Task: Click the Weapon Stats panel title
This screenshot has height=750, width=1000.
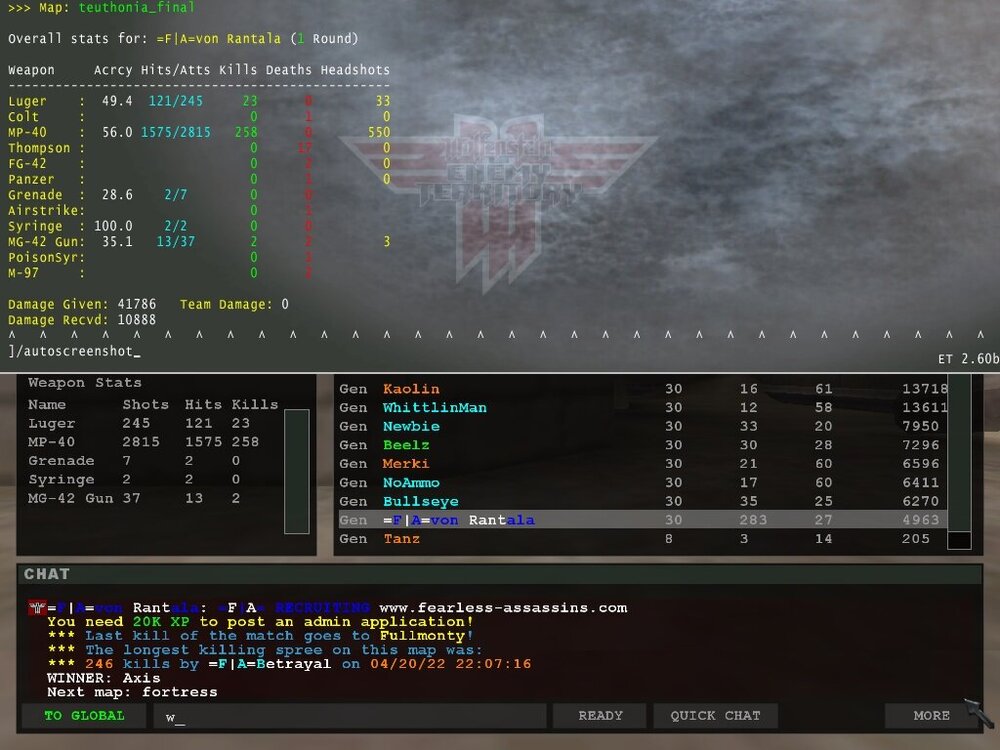Action: 85,383
